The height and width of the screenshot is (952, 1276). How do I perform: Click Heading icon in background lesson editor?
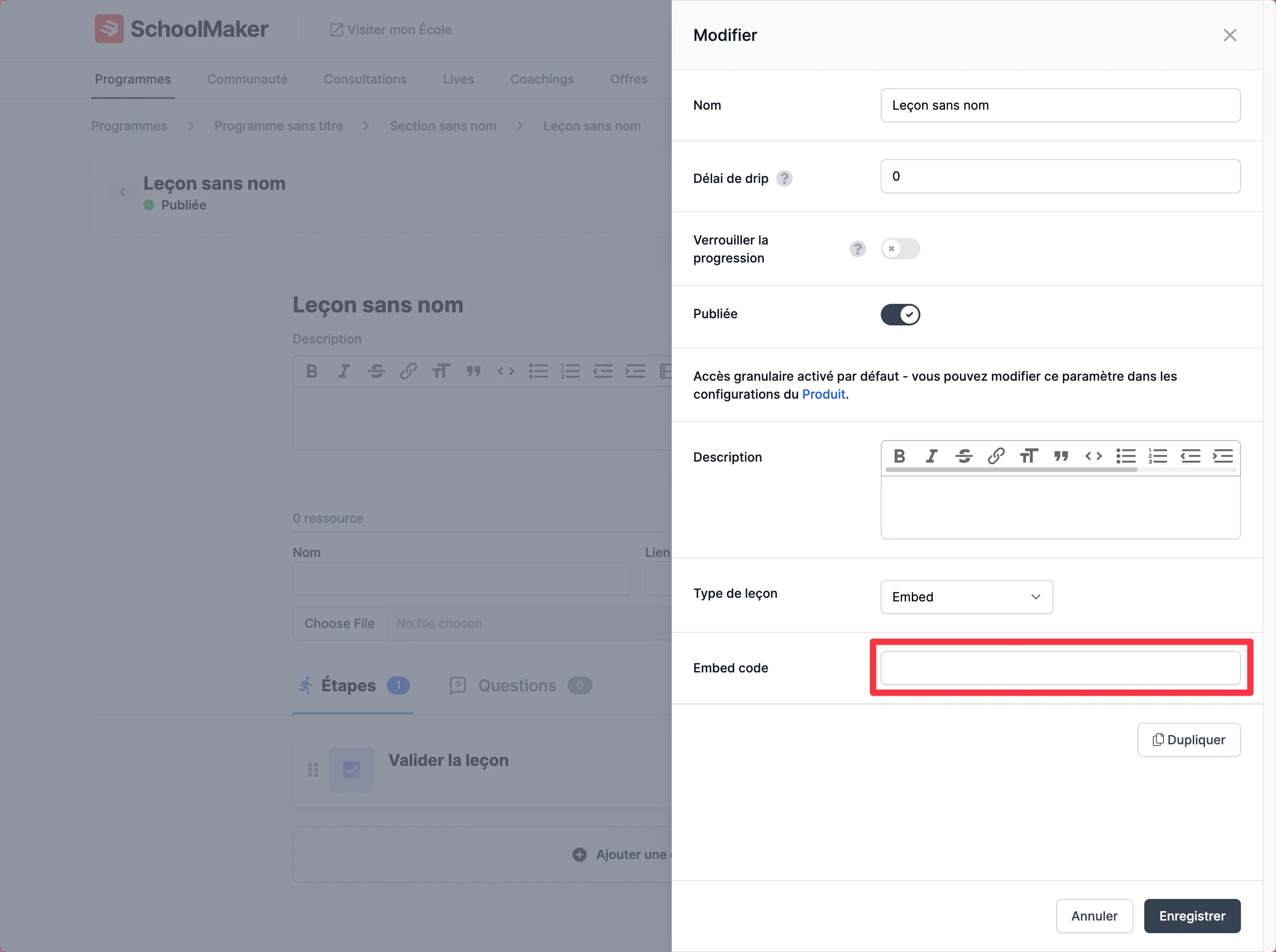click(441, 370)
